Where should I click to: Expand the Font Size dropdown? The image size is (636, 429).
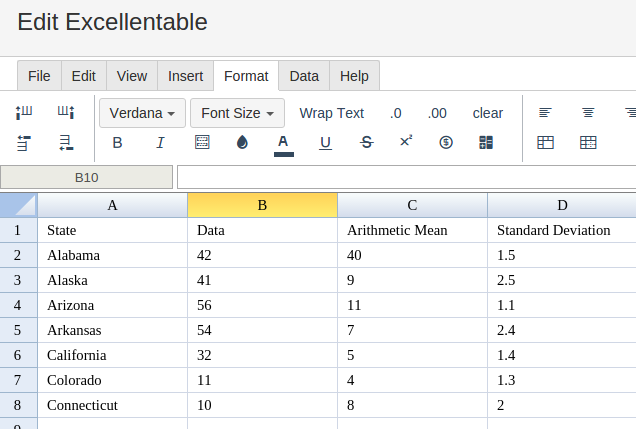click(x=237, y=113)
